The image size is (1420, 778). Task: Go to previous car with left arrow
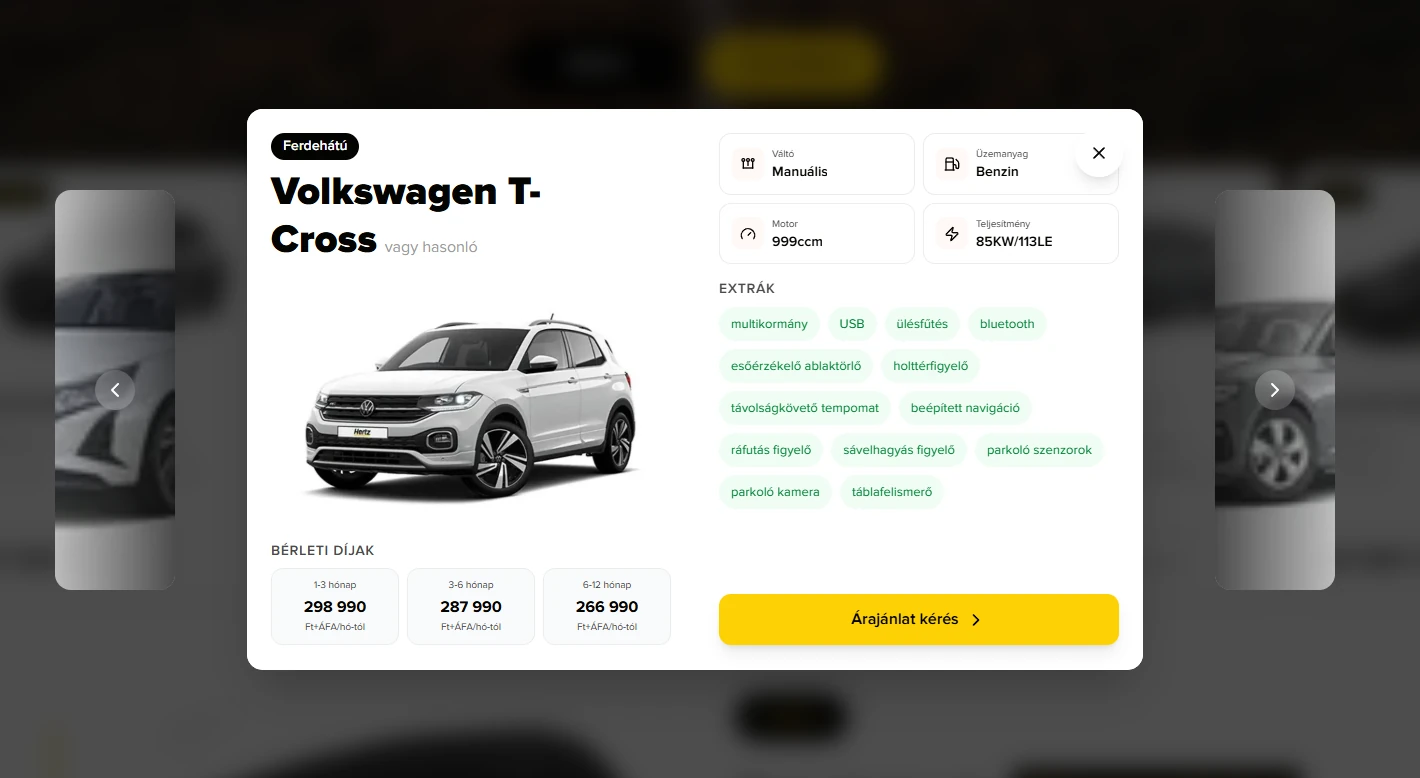115,390
